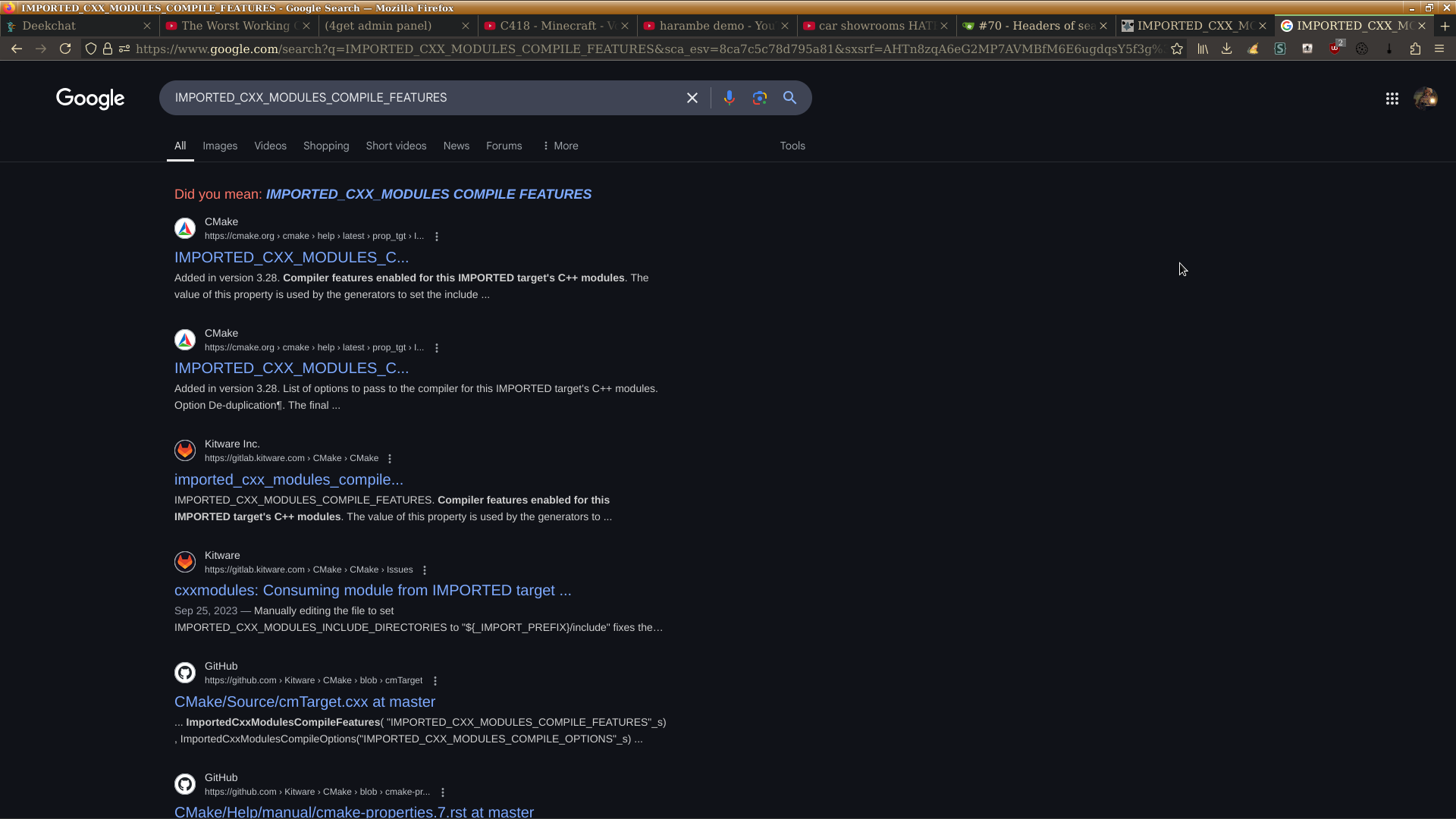The width and height of the screenshot is (1456, 819).
Task: Open options for Kitware Inc. result
Action: pyautogui.click(x=390, y=459)
